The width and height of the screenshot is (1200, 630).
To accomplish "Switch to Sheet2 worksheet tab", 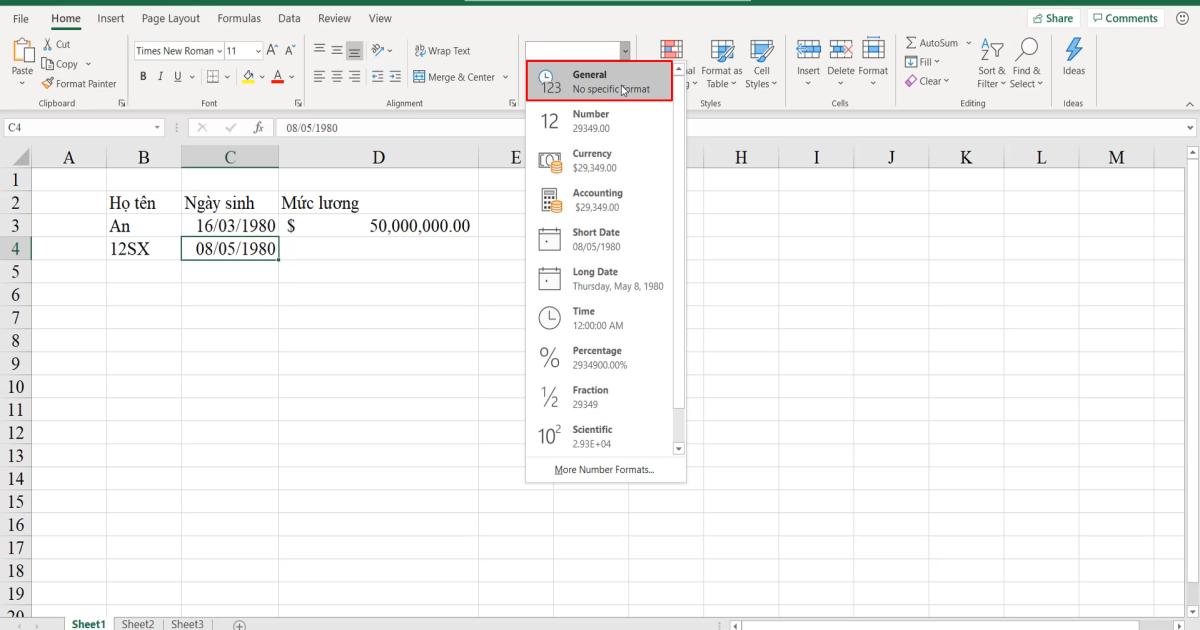I will point(138,623).
